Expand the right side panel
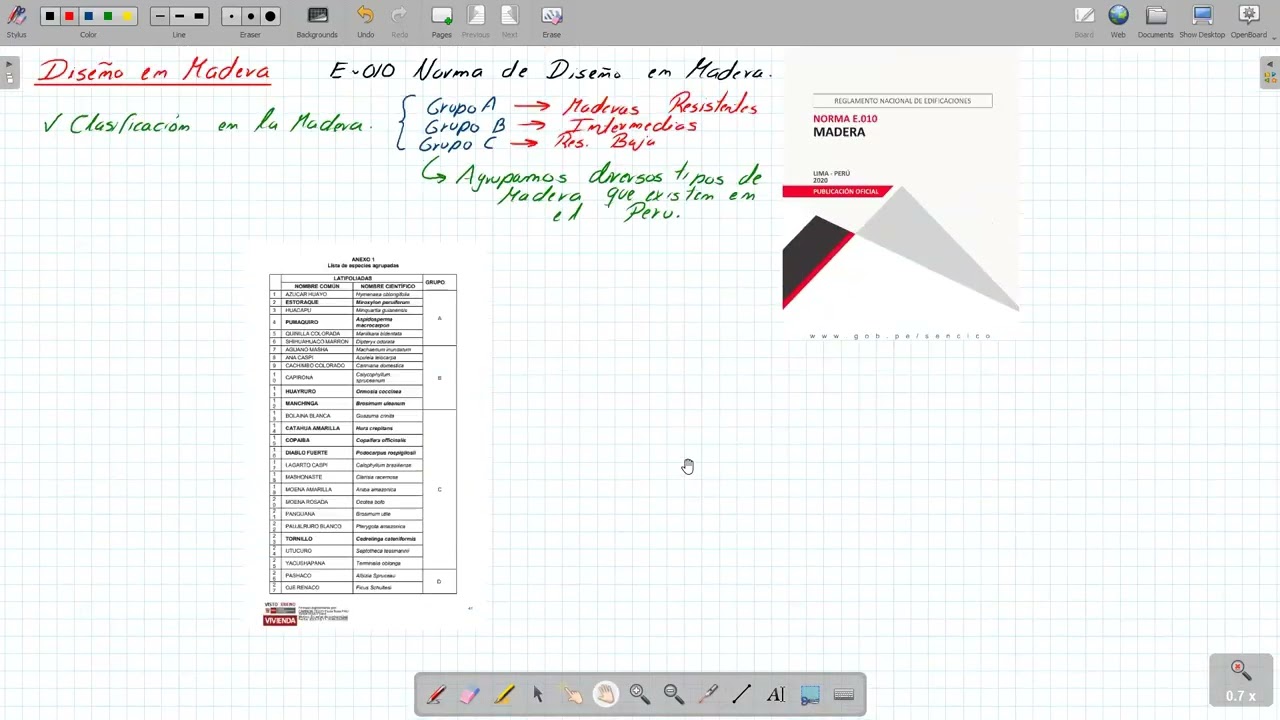Screen dimensions: 1280x720 pyautogui.click(x=1271, y=71)
